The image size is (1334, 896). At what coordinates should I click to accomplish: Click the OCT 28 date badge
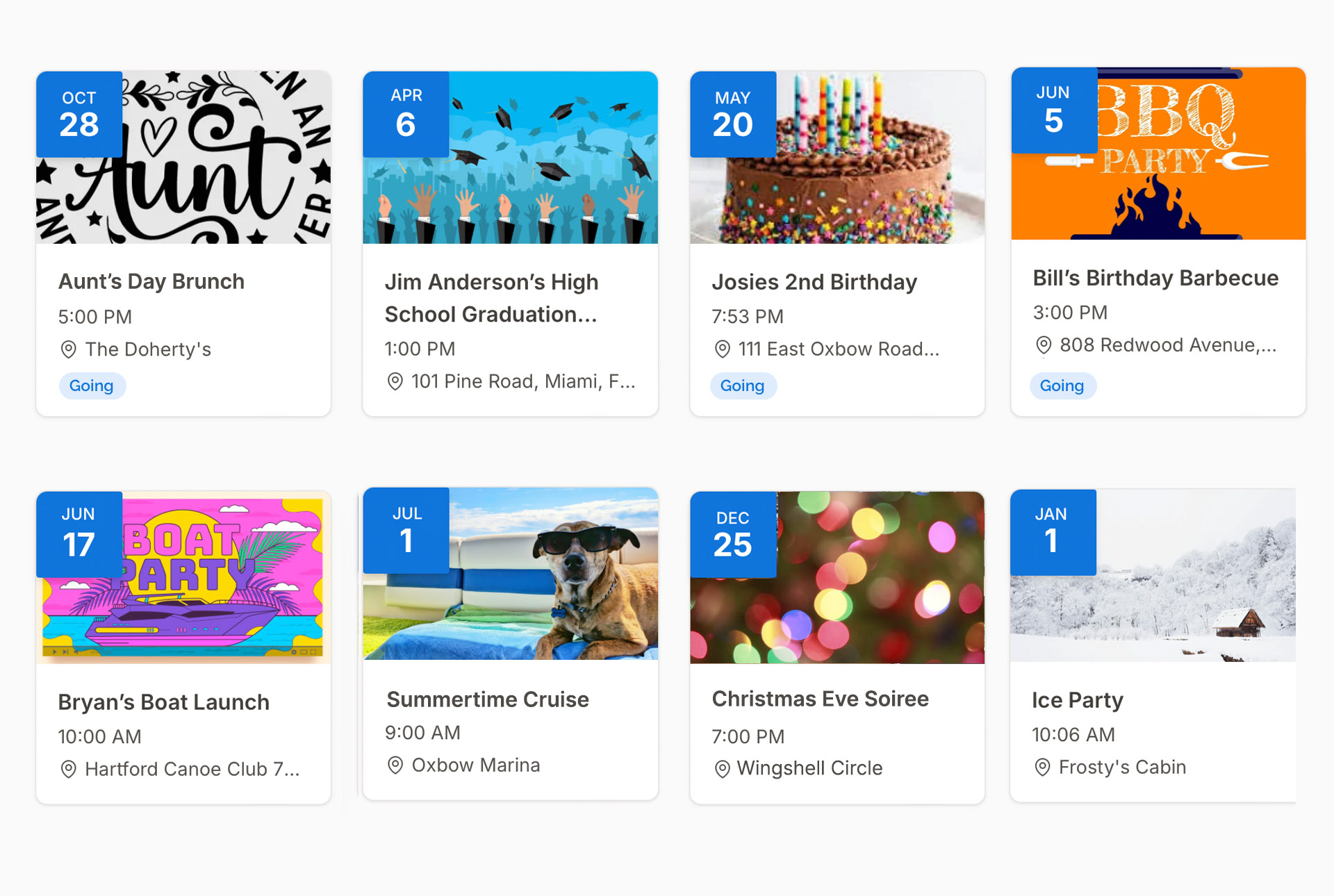pos(79,115)
